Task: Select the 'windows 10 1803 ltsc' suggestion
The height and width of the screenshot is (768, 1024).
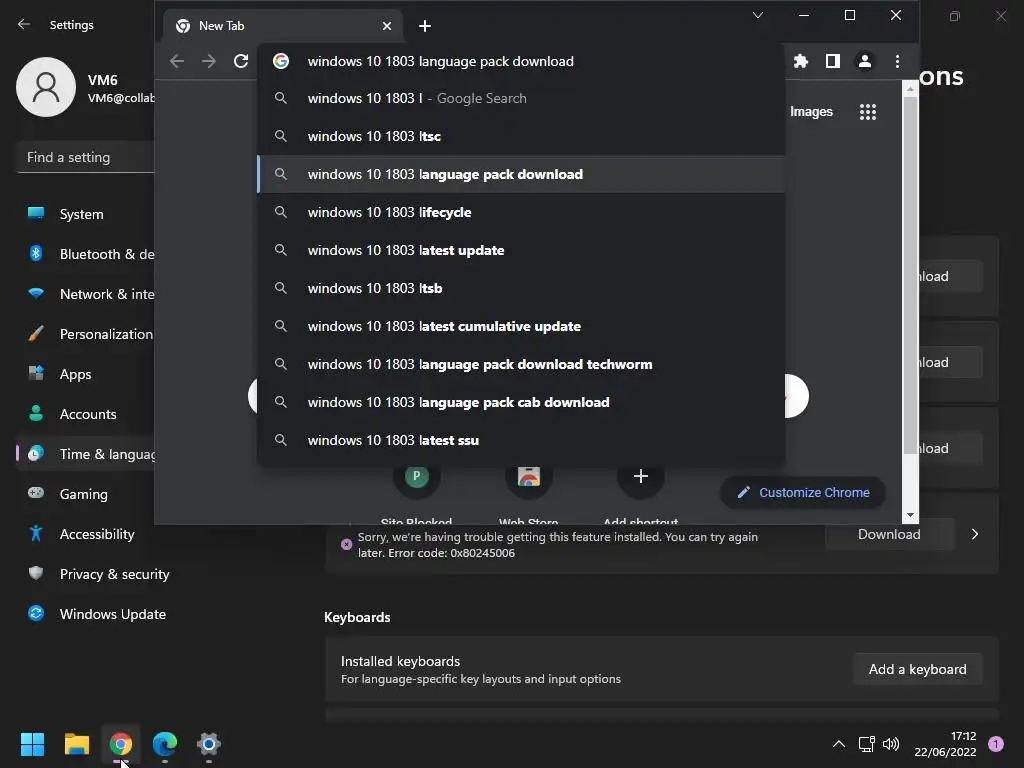Action: click(x=521, y=136)
